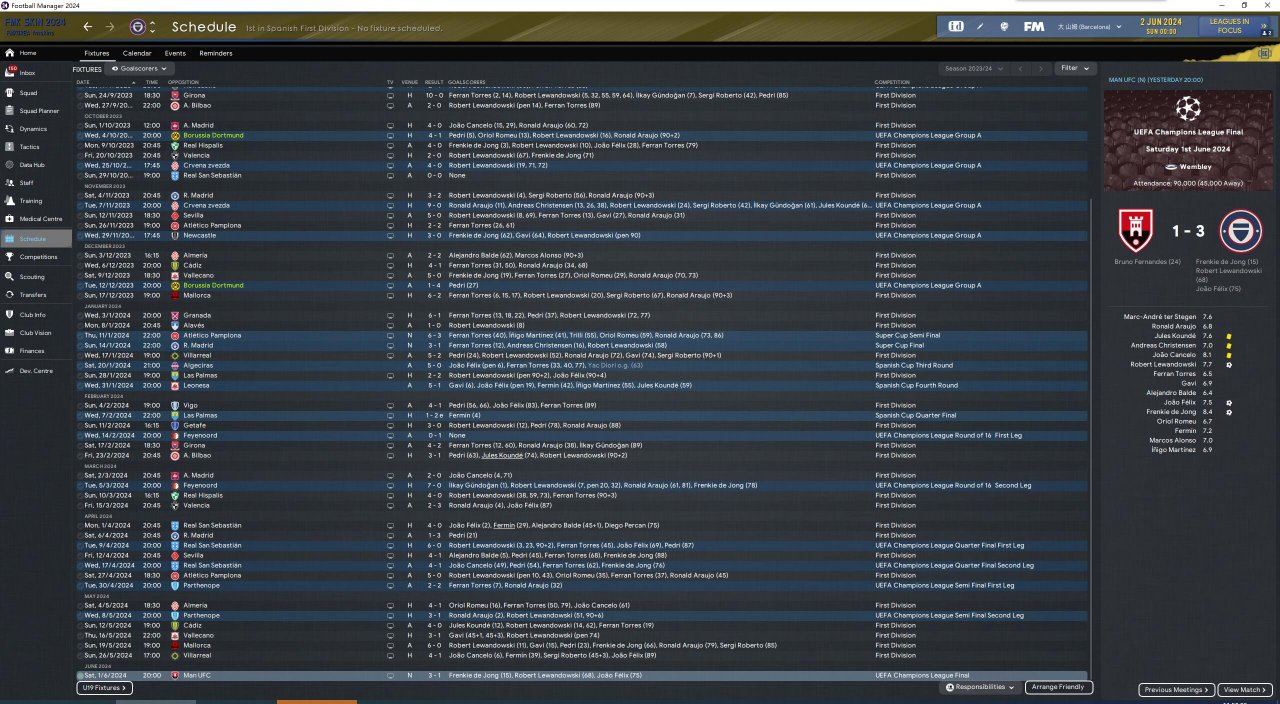
Task: Open Man UFC Champions League Final row
Action: pos(581,676)
